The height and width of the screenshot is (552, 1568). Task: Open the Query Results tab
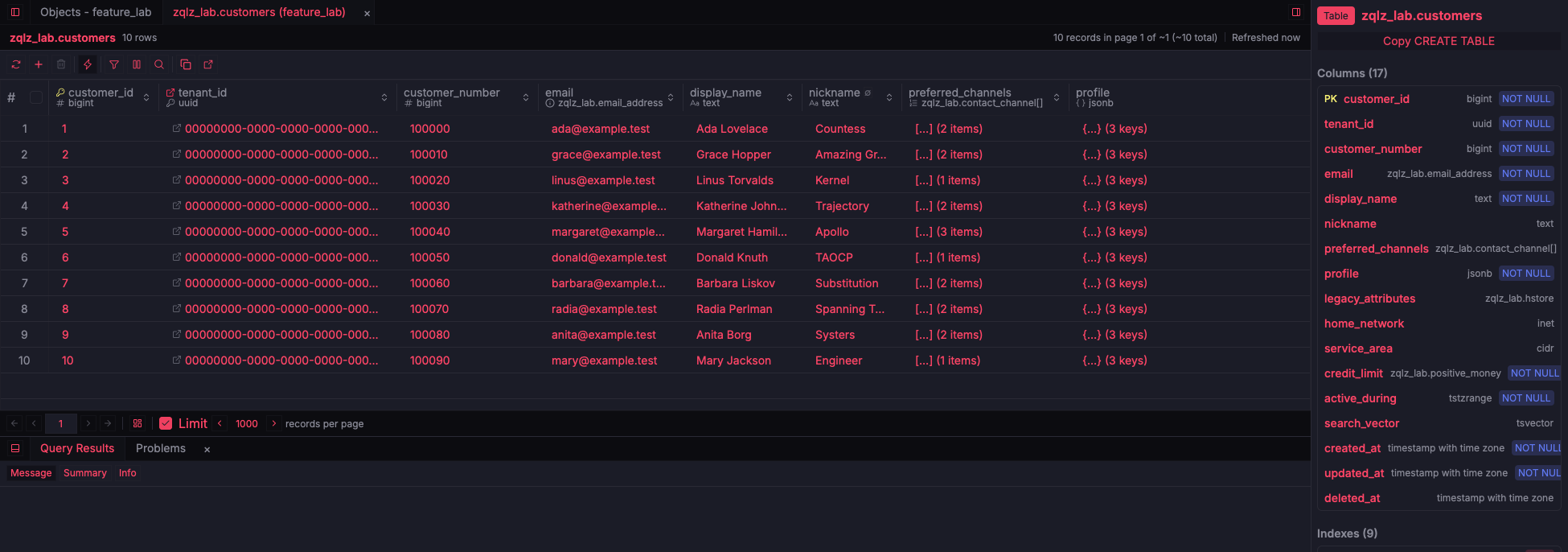coord(77,448)
